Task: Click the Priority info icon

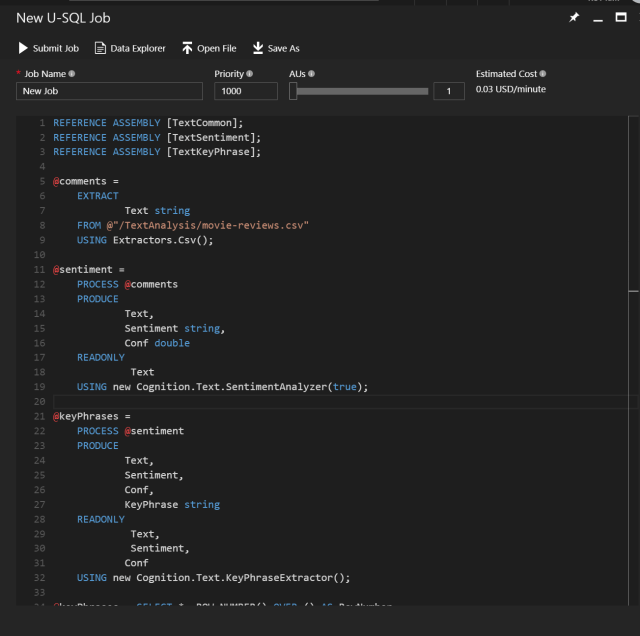Action: pyautogui.click(x=249, y=74)
